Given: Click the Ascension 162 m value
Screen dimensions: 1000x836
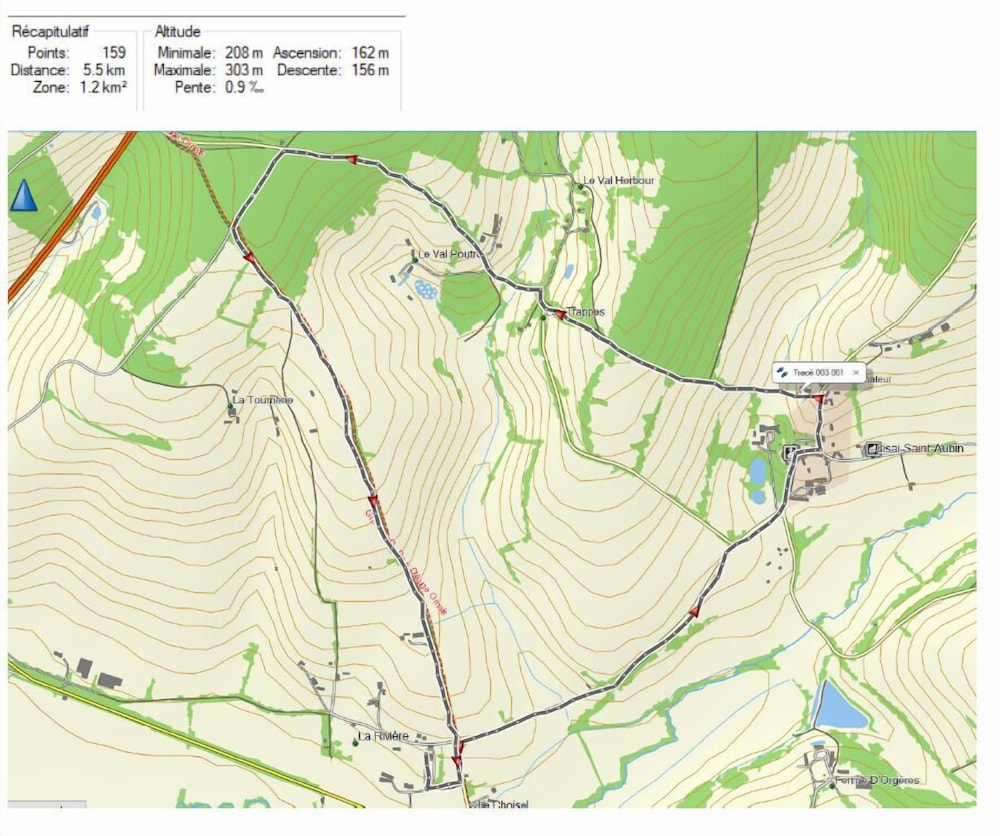Looking at the screenshot, I should (370, 53).
